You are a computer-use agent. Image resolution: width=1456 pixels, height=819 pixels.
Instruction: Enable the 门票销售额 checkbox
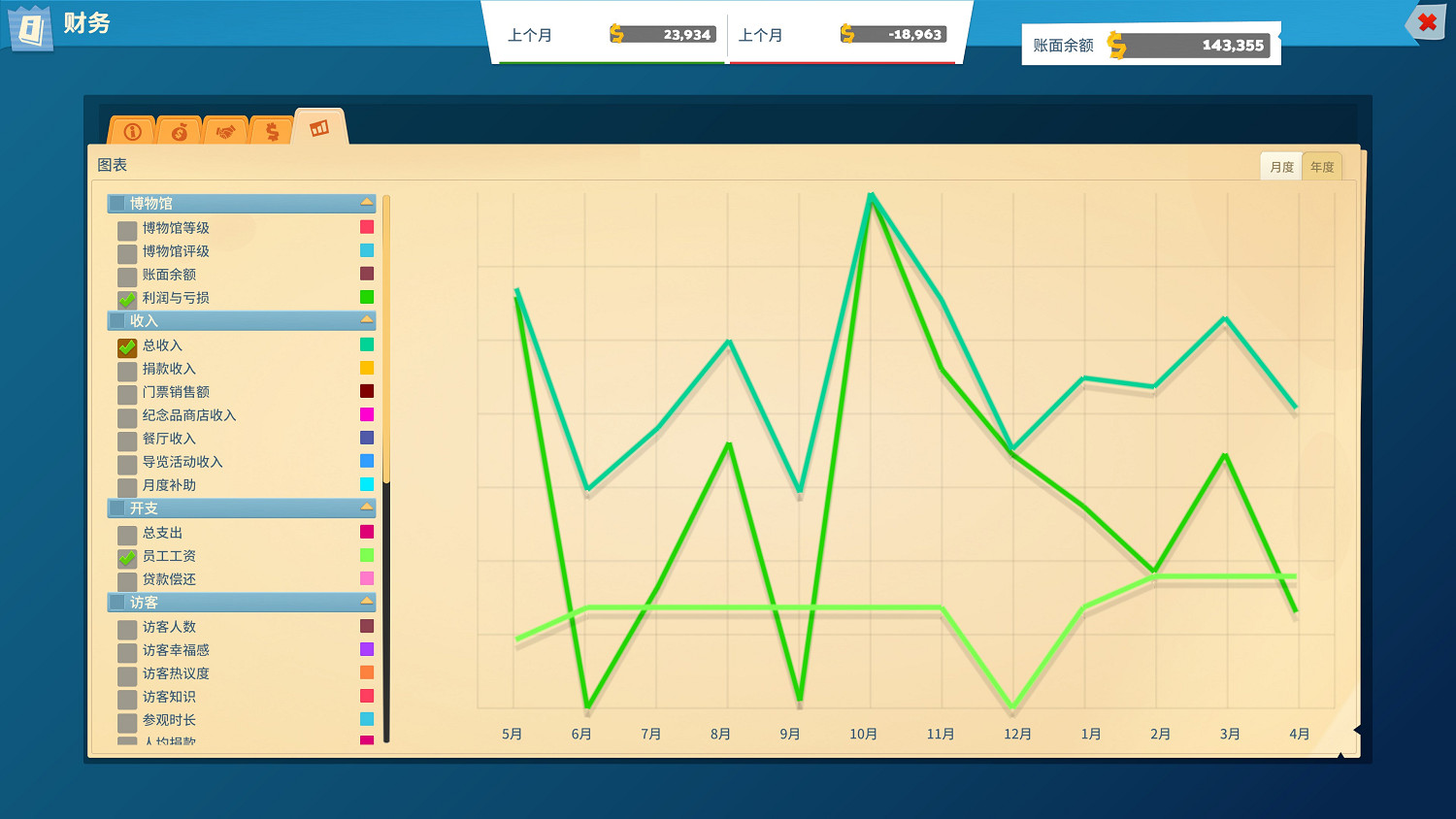click(127, 393)
